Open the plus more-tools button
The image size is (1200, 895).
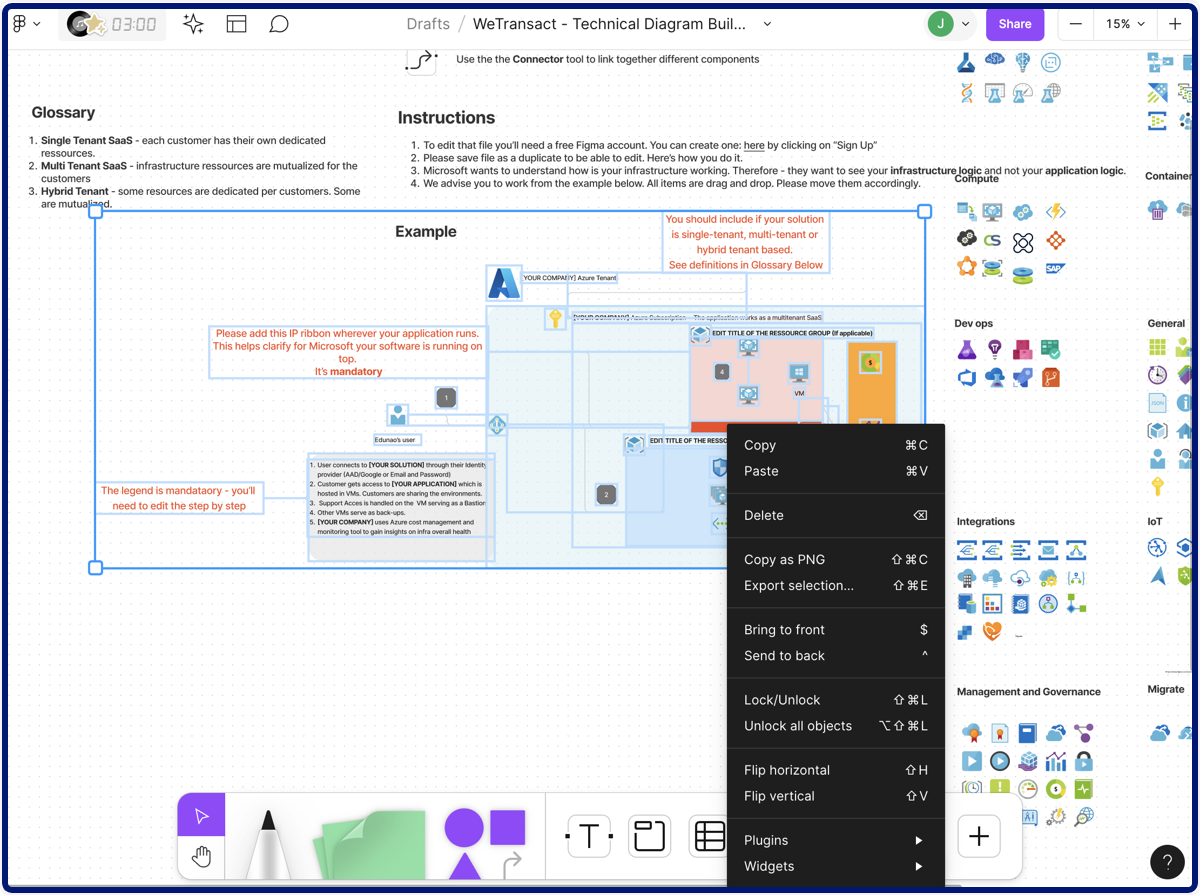coord(979,836)
